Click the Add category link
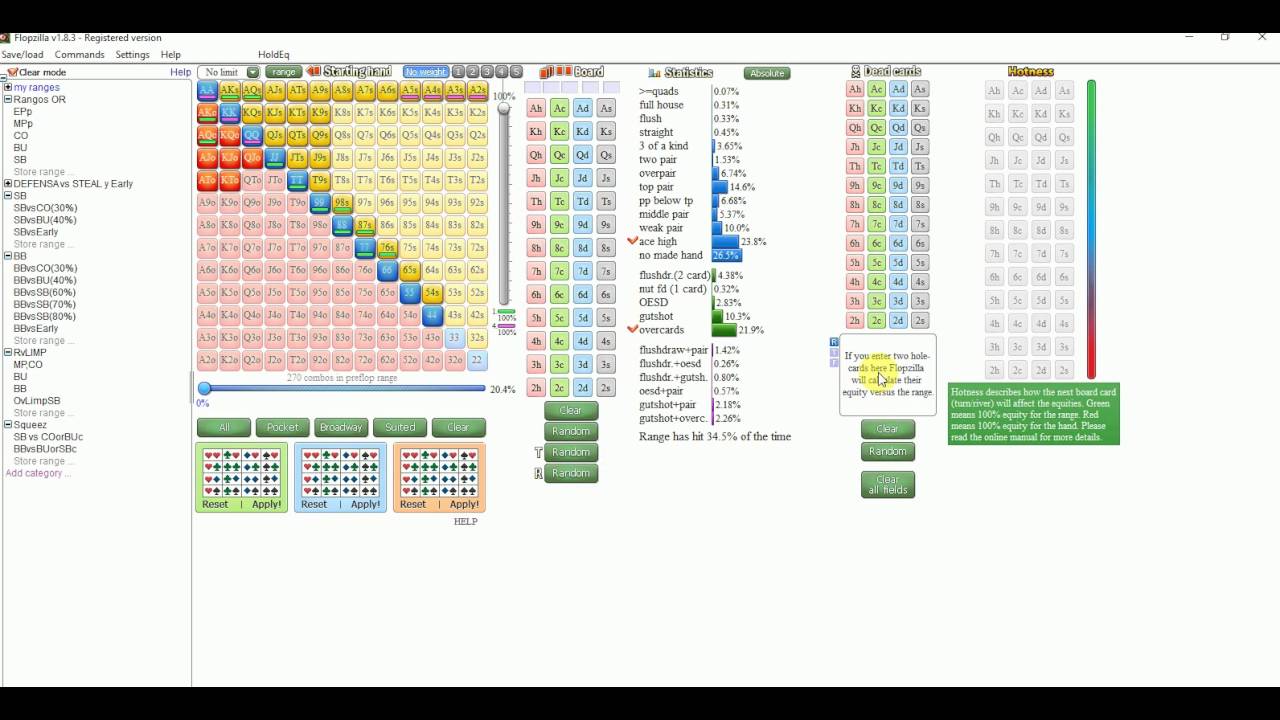Viewport: 1280px width, 720px height. coord(38,473)
